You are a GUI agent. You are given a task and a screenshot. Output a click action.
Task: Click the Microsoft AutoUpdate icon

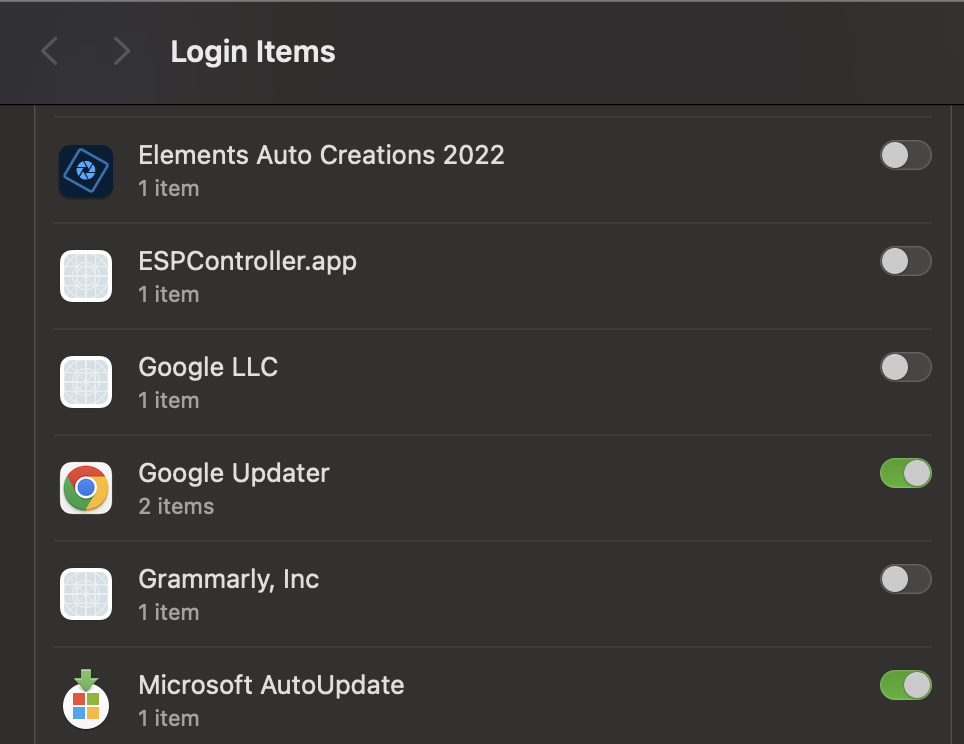[x=86, y=700]
